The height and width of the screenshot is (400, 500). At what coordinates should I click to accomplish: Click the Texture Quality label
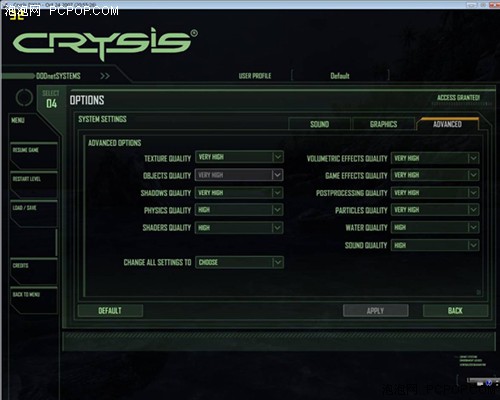(x=168, y=158)
